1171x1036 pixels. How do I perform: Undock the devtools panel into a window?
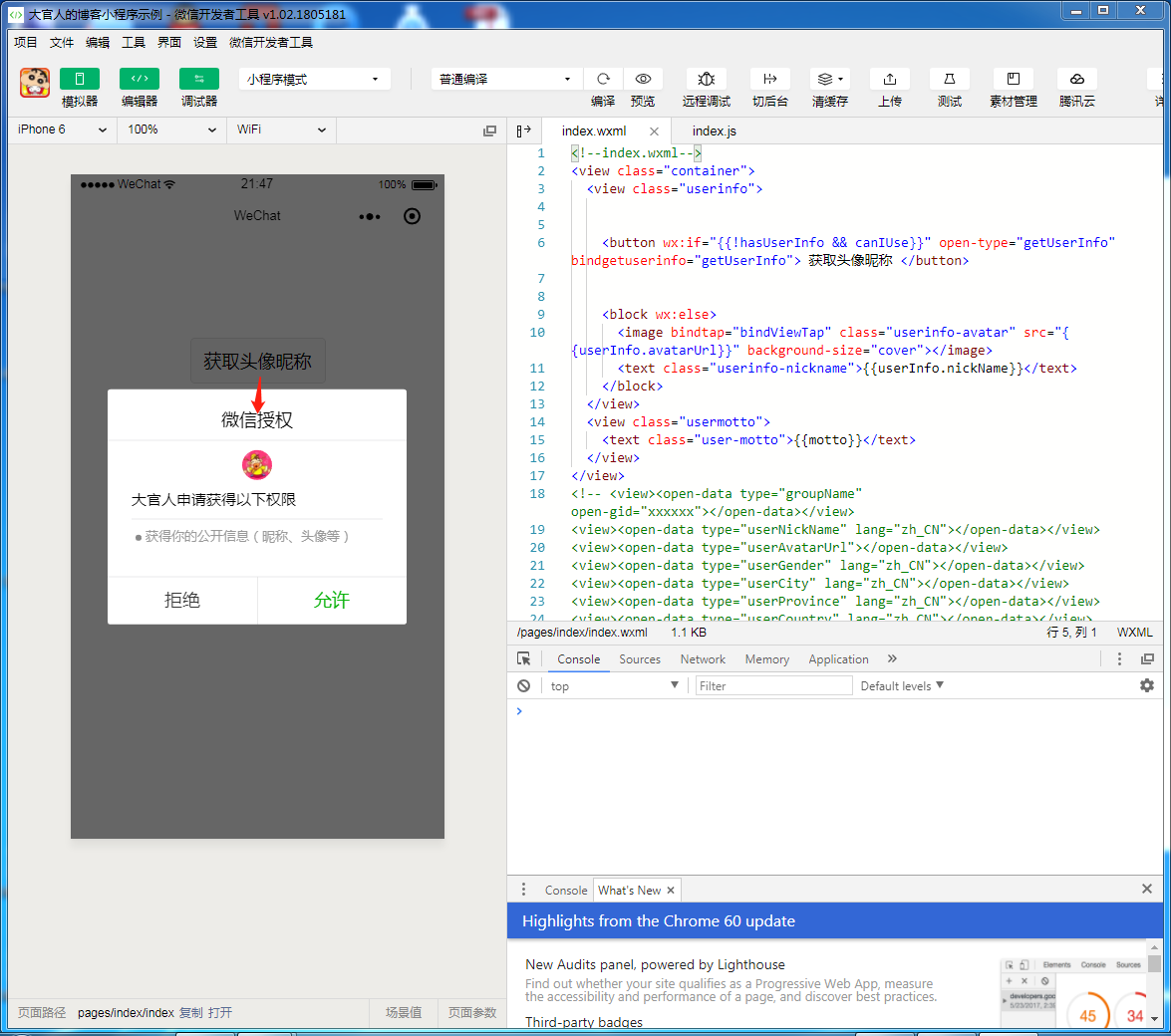[x=1147, y=659]
